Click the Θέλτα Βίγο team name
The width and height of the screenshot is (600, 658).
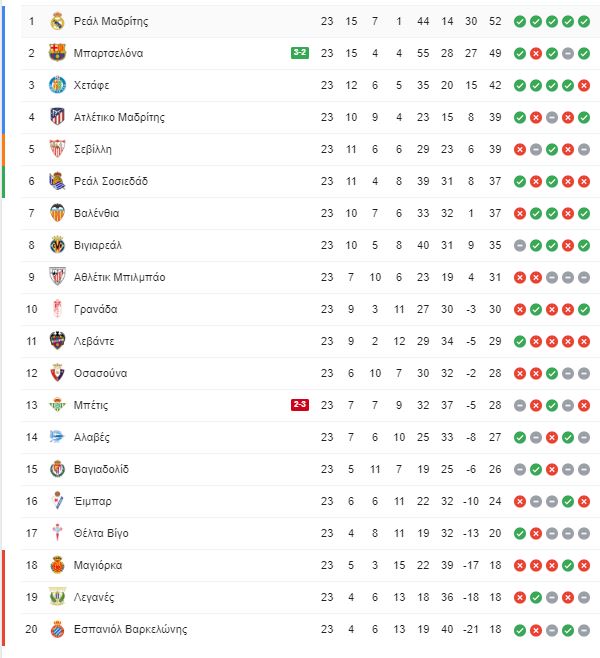tap(101, 533)
